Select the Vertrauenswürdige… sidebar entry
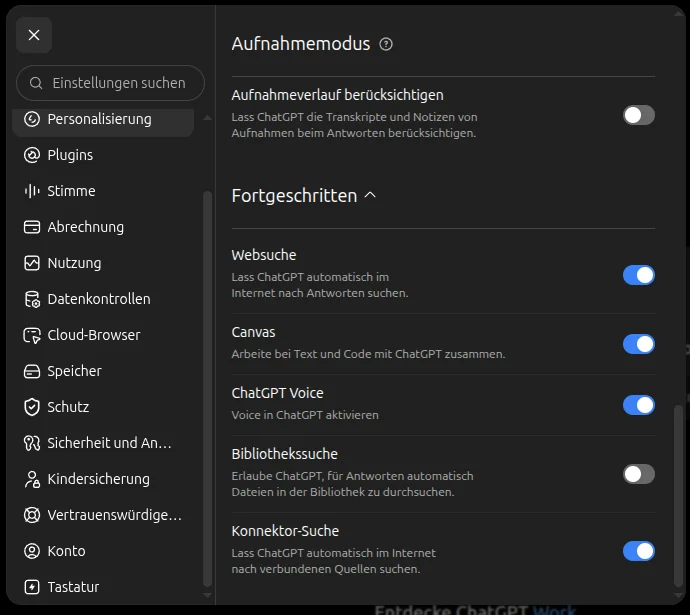The height and width of the screenshot is (615, 690). (103, 515)
